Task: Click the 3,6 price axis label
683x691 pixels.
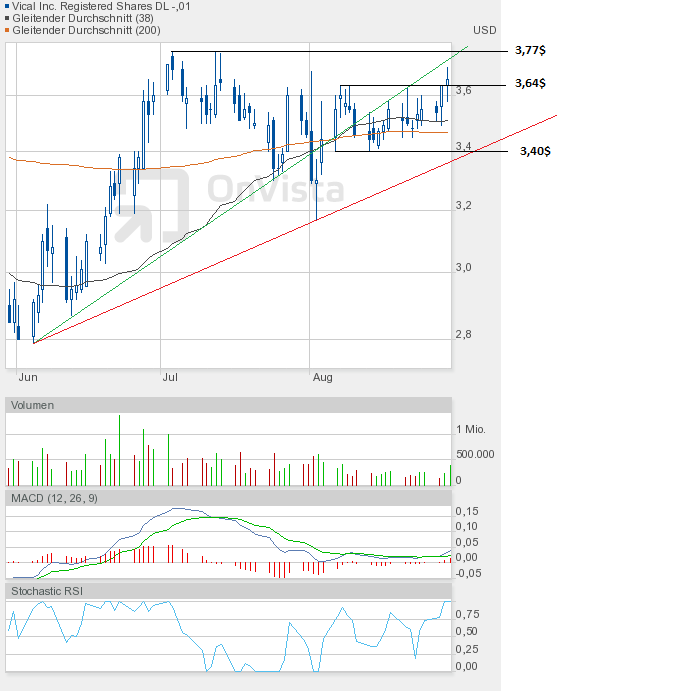Action: [x=463, y=90]
